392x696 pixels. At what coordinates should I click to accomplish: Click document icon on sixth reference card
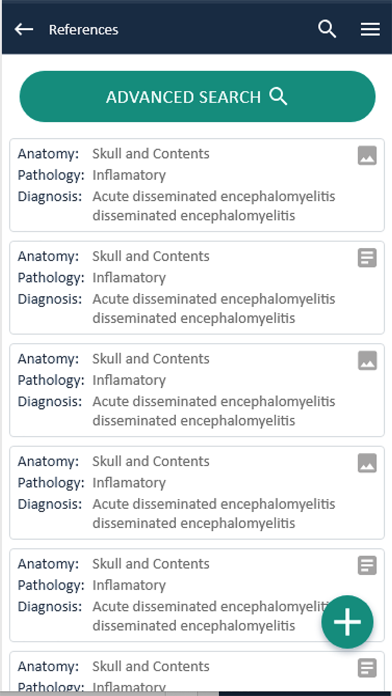coord(367,668)
